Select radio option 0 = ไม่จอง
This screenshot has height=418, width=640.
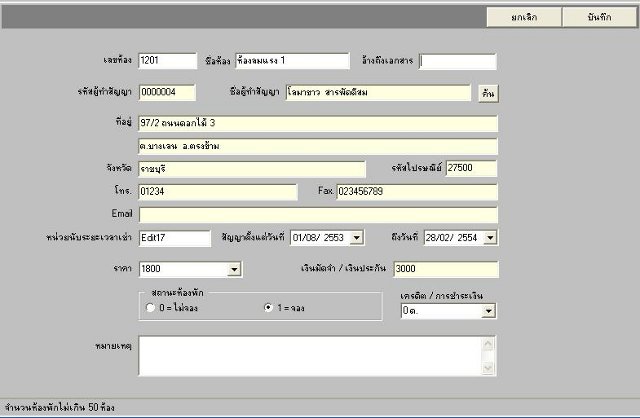151,307
